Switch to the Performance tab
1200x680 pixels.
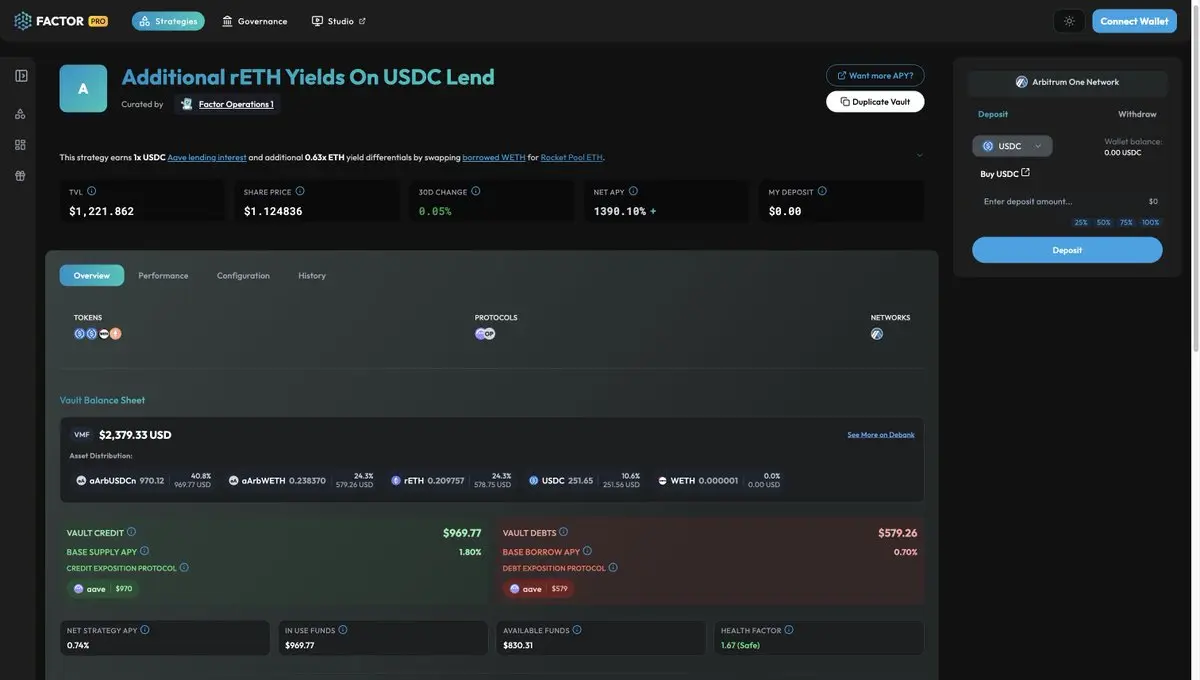point(163,275)
